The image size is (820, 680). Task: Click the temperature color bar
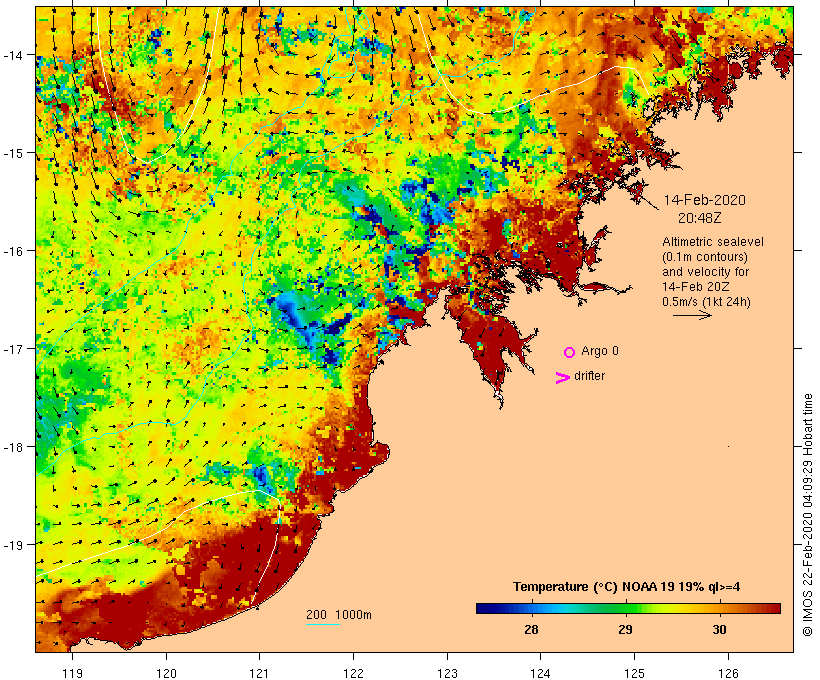point(628,608)
